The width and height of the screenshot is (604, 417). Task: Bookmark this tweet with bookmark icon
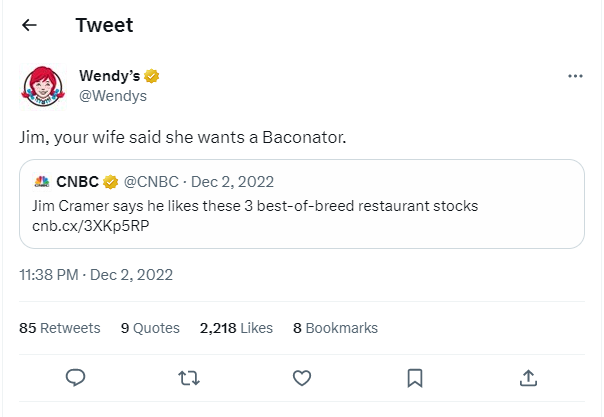click(415, 377)
